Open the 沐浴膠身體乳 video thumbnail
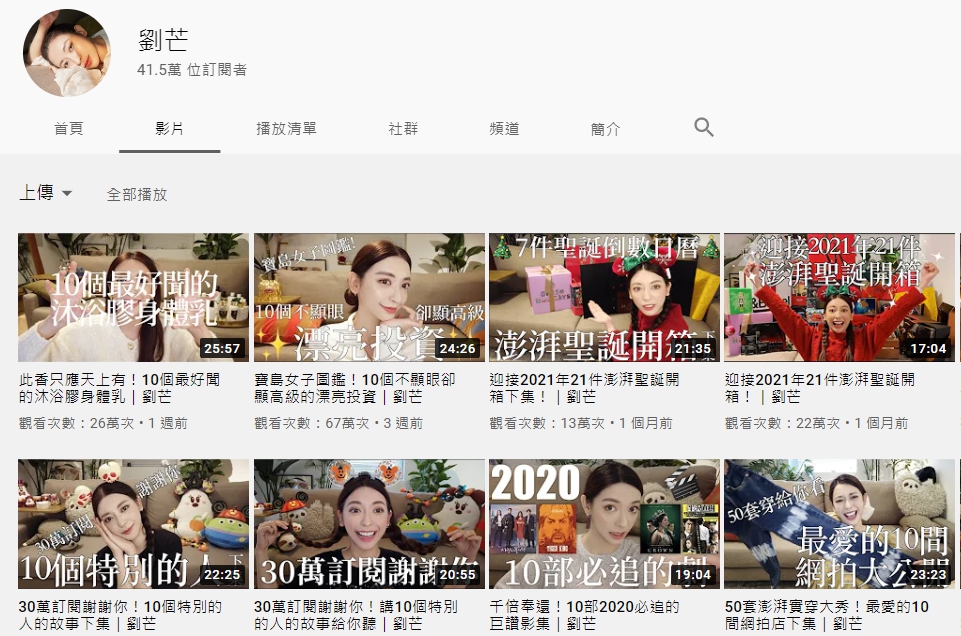 pos(133,298)
